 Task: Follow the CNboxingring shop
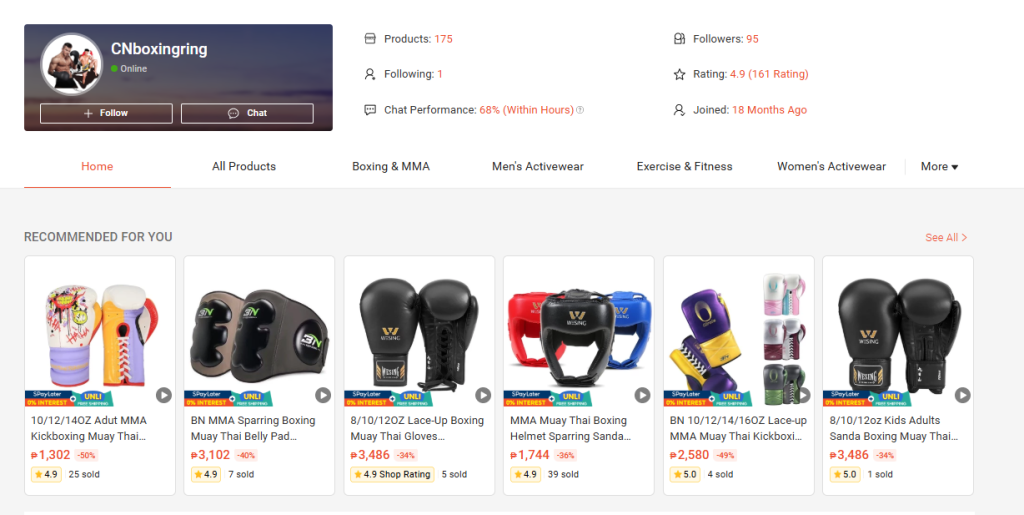(x=106, y=113)
